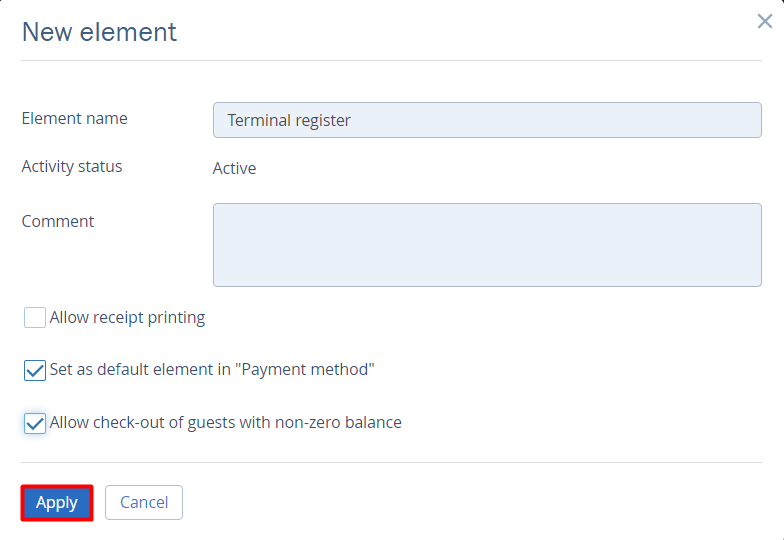Untick non-zero balance check-out checkbox
This screenshot has width=784, height=540.
35,423
